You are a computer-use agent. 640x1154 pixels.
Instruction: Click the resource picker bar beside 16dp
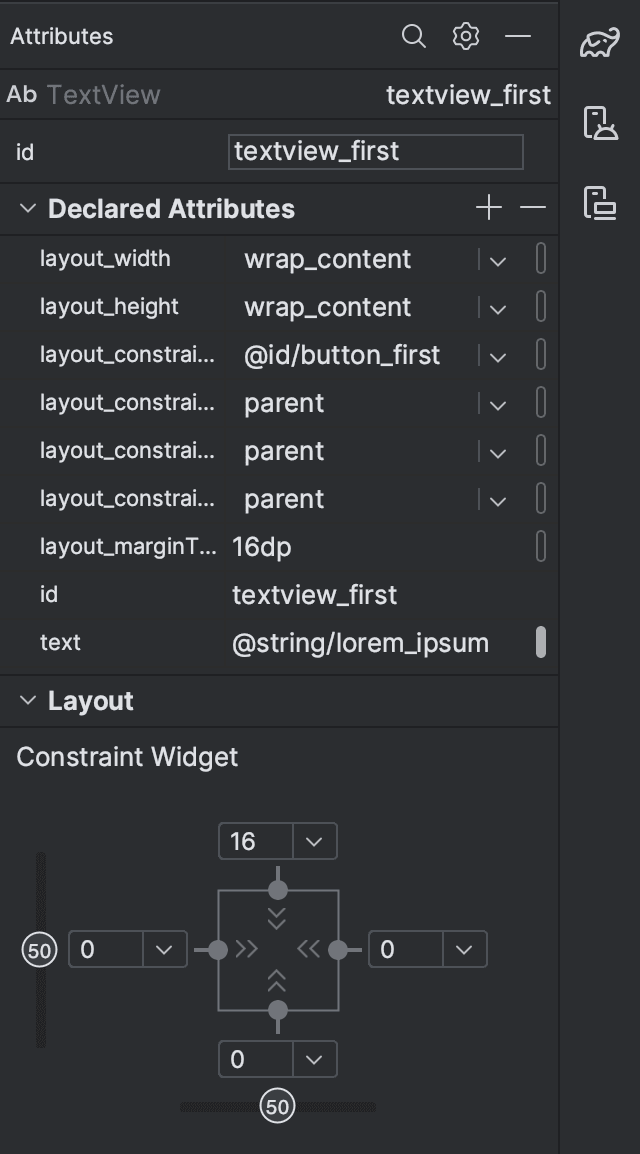coord(541,547)
